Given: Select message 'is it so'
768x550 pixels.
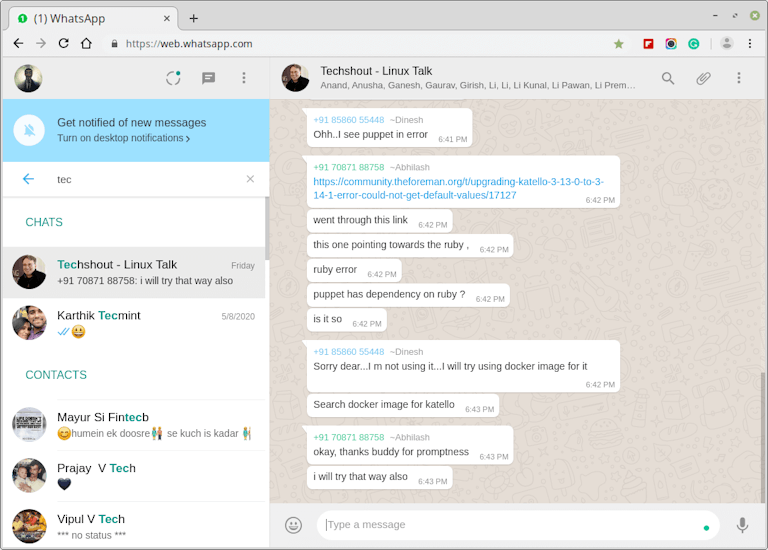Looking at the screenshot, I should click(x=347, y=320).
